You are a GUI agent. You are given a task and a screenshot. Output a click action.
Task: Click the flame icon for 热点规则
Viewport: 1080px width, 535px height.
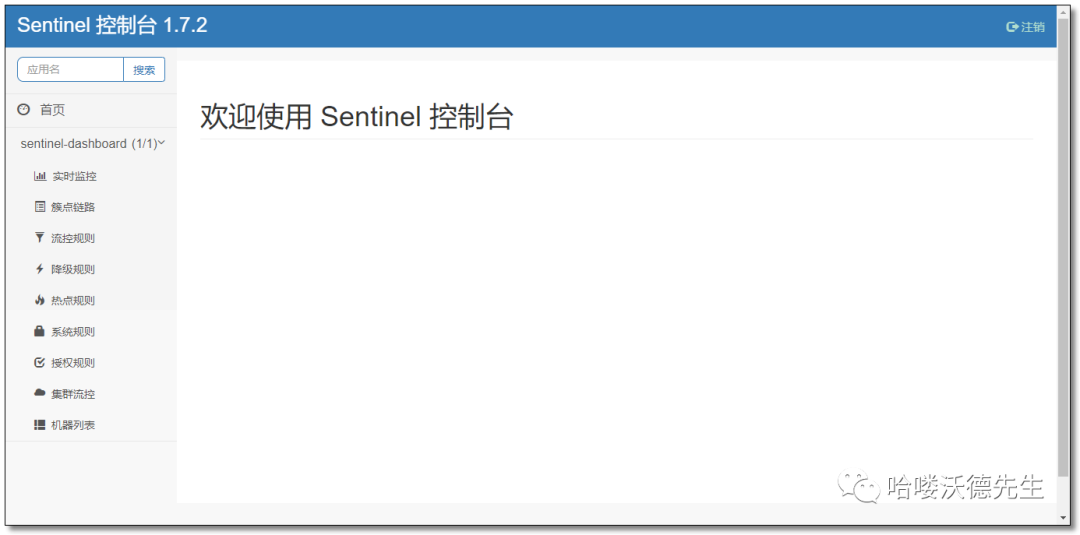[40, 300]
